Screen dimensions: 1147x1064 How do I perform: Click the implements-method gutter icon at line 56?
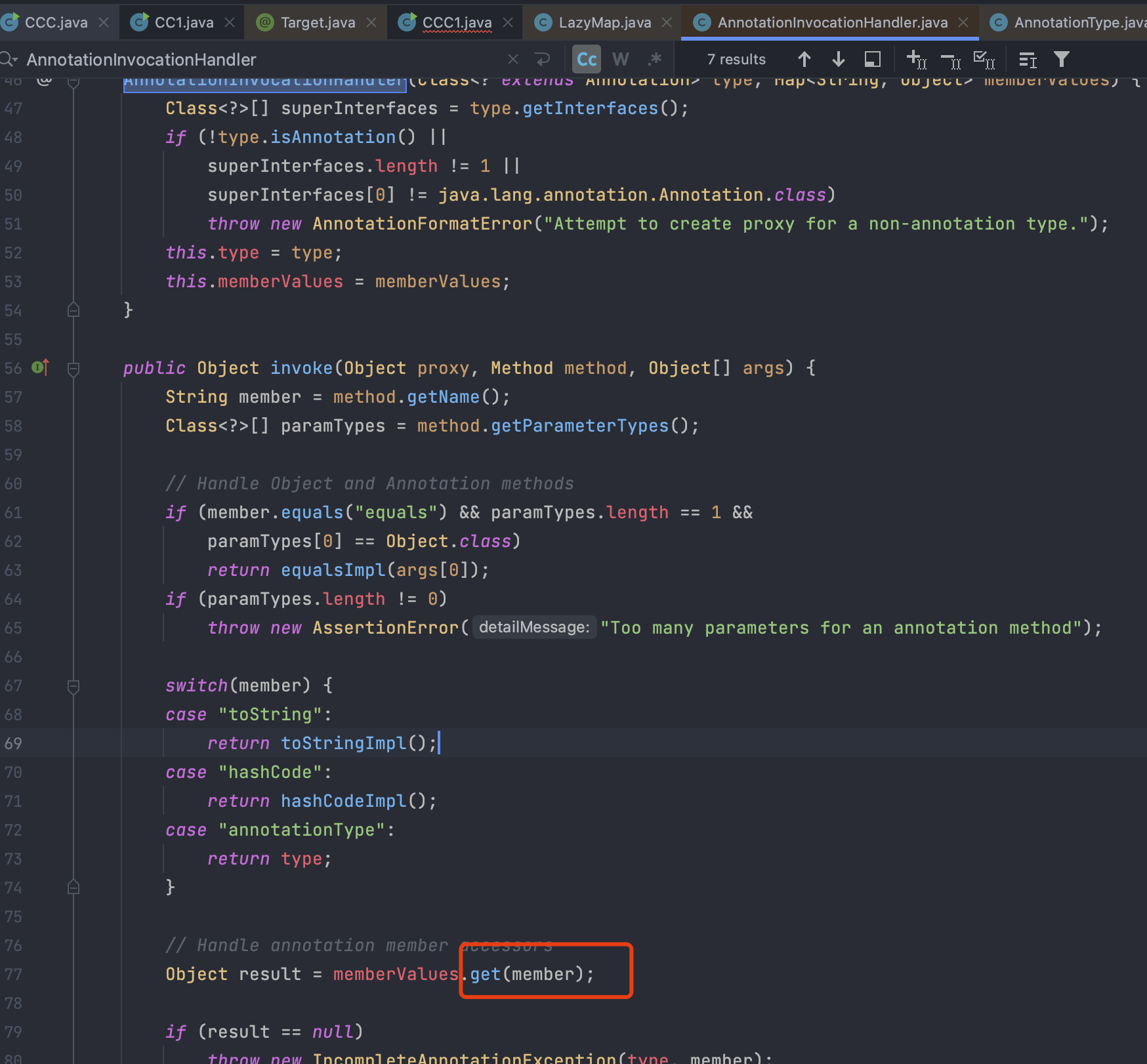coord(41,368)
